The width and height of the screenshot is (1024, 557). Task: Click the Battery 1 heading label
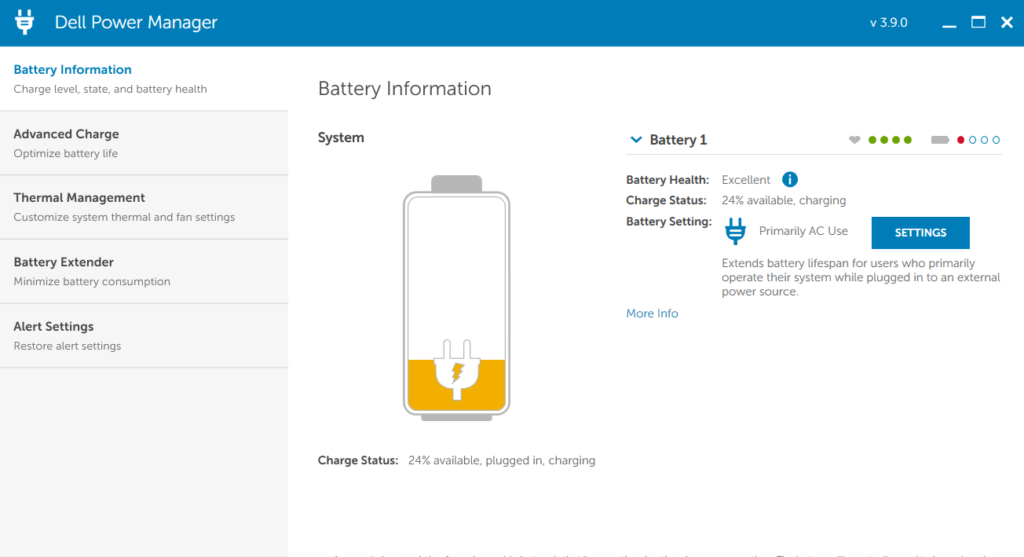[x=678, y=140]
